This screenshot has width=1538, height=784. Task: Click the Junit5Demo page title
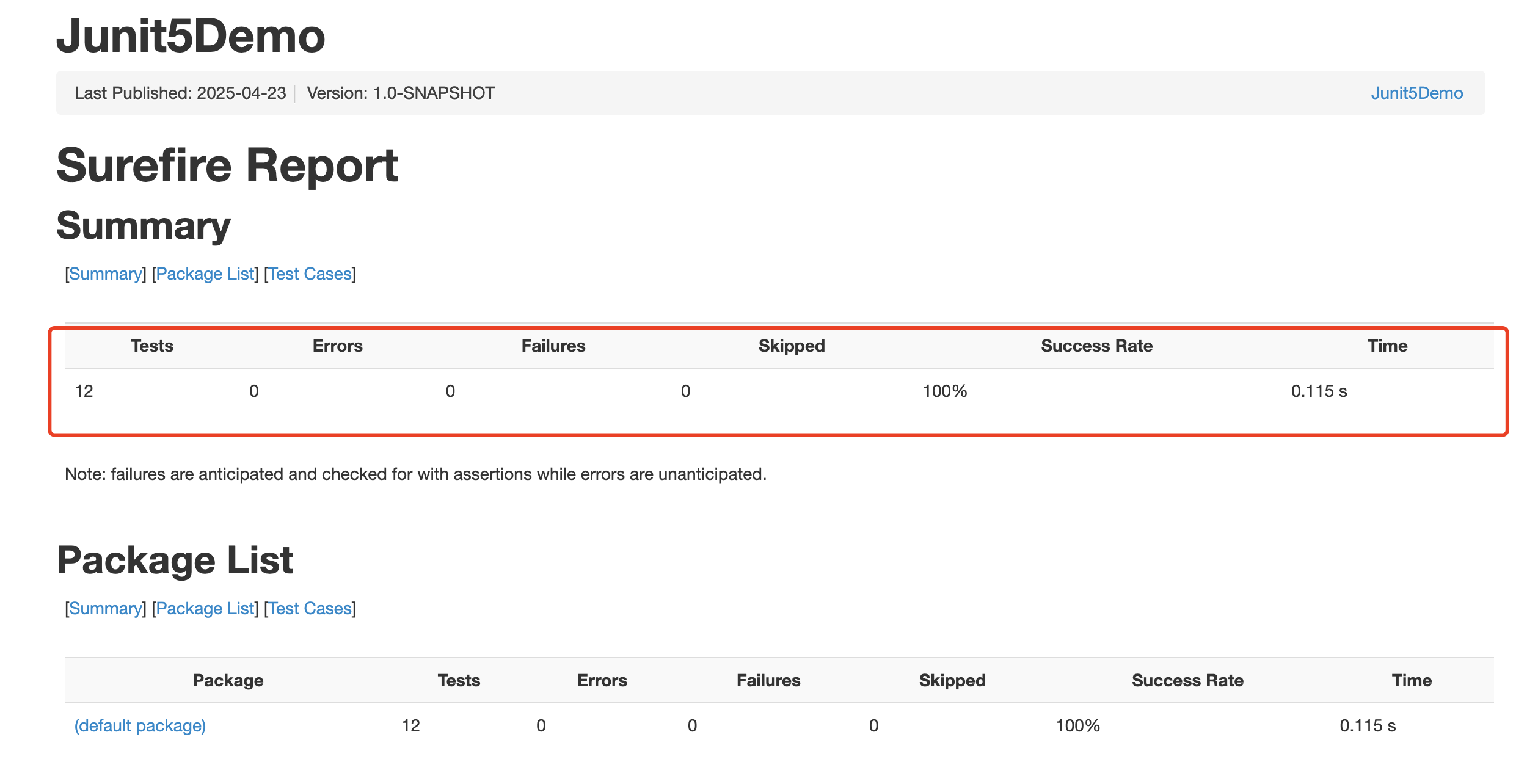(x=191, y=37)
